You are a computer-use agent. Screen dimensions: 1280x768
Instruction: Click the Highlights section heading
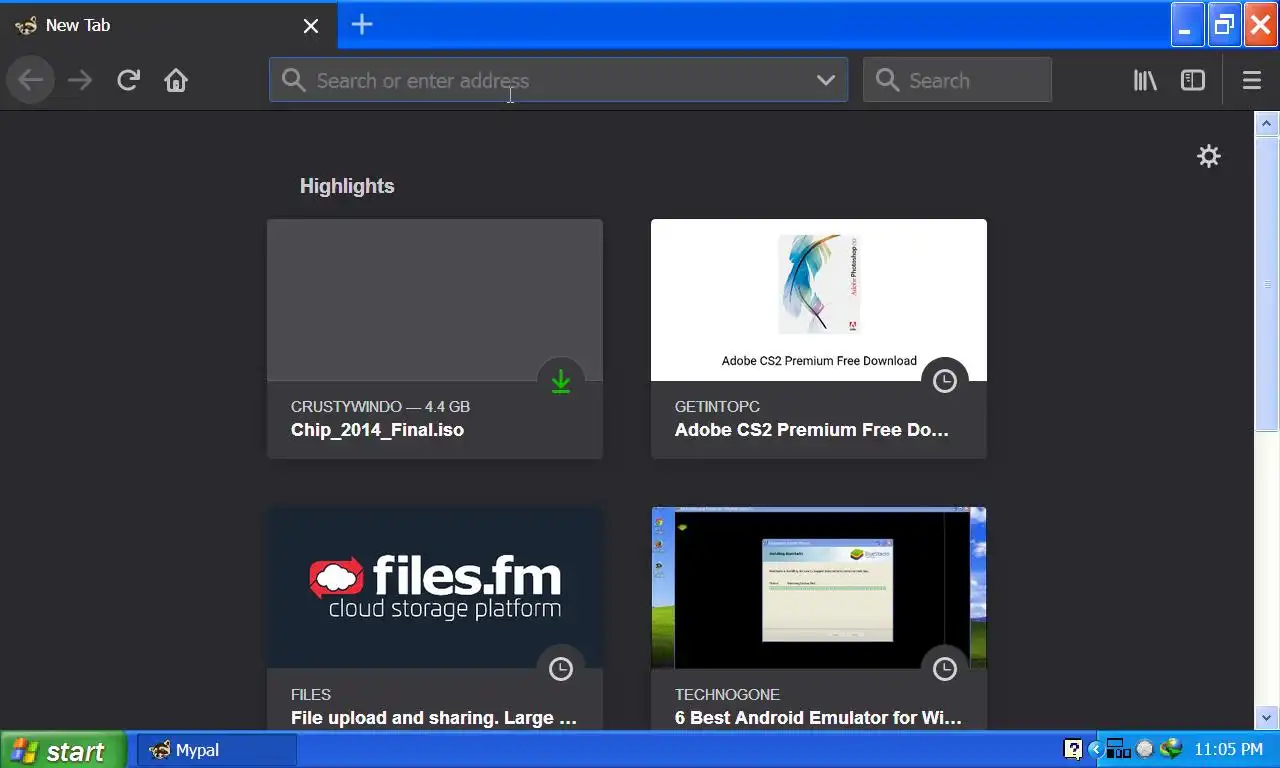tap(347, 186)
